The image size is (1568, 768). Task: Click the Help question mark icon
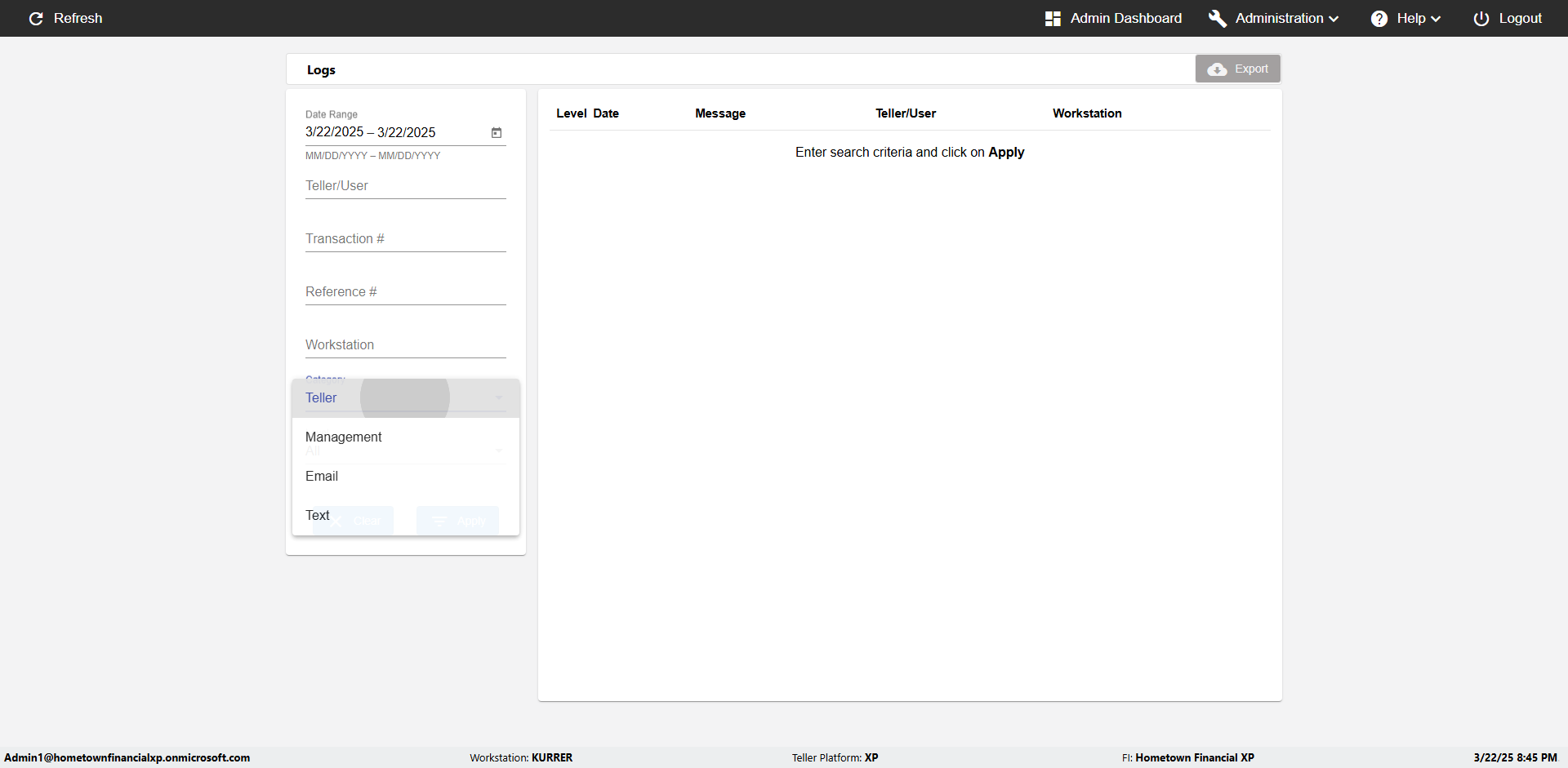(1379, 18)
